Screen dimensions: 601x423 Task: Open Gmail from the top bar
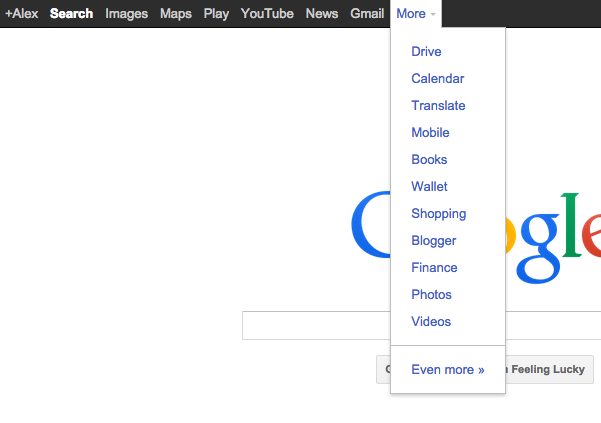point(367,14)
